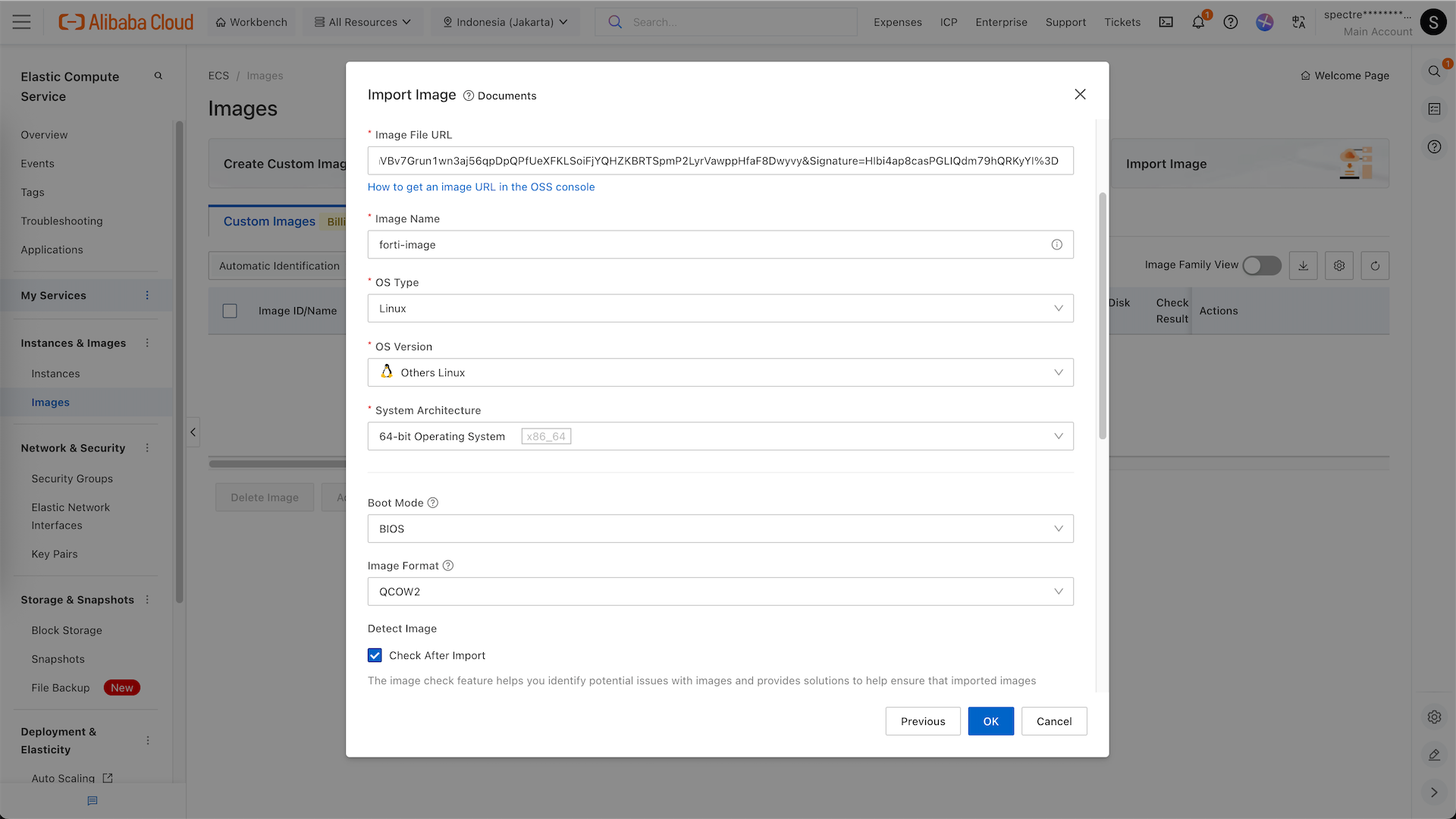The width and height of the screenshot is (1456, 819).
Task: Click the OK button
Action: [990, 721]
